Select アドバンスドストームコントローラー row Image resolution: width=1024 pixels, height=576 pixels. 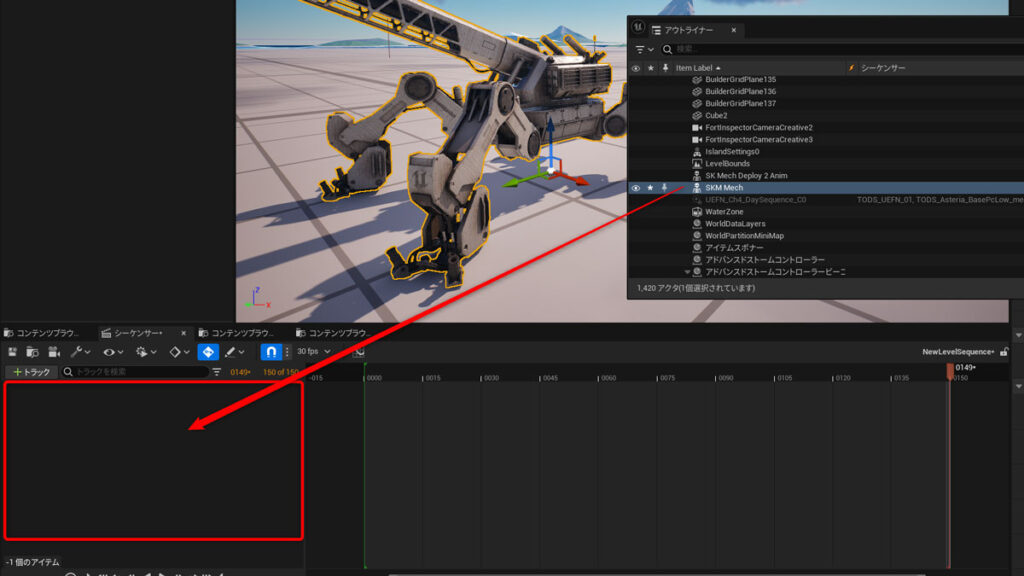coord(825,260)
